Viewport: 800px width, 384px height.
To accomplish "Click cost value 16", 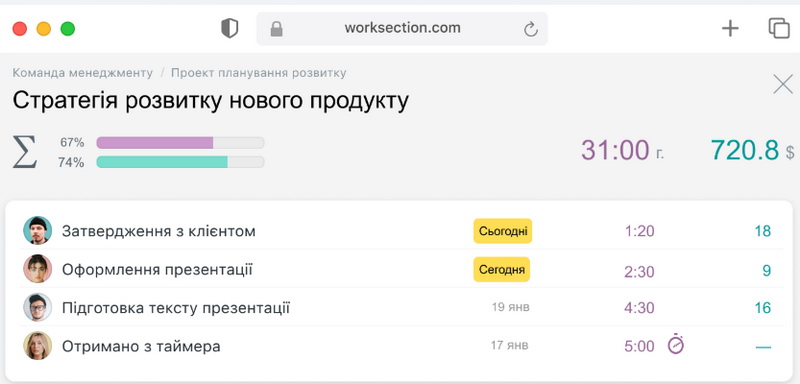I will (x=763, y=308).
